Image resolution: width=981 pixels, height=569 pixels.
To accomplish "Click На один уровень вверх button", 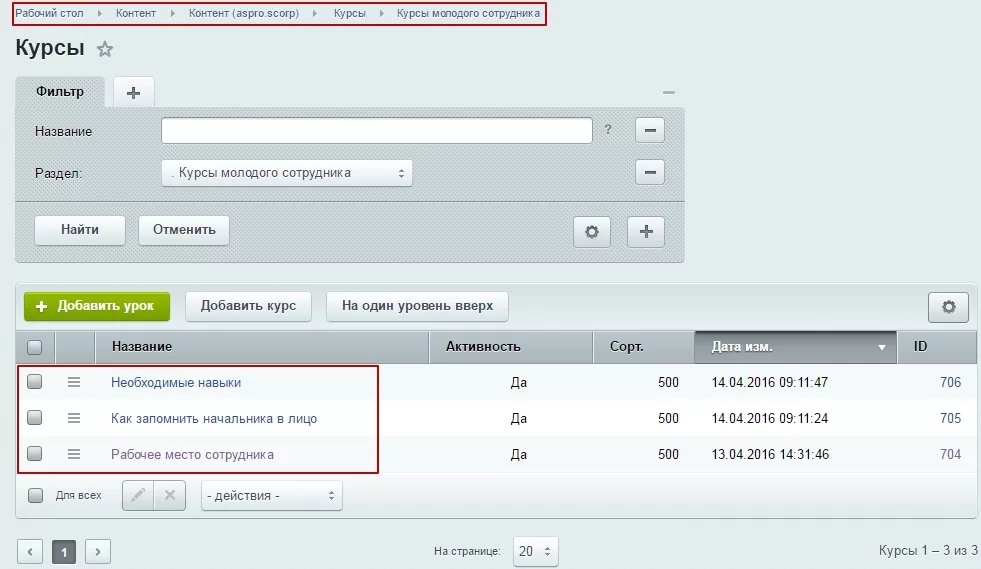I will (x=417, y=306).
